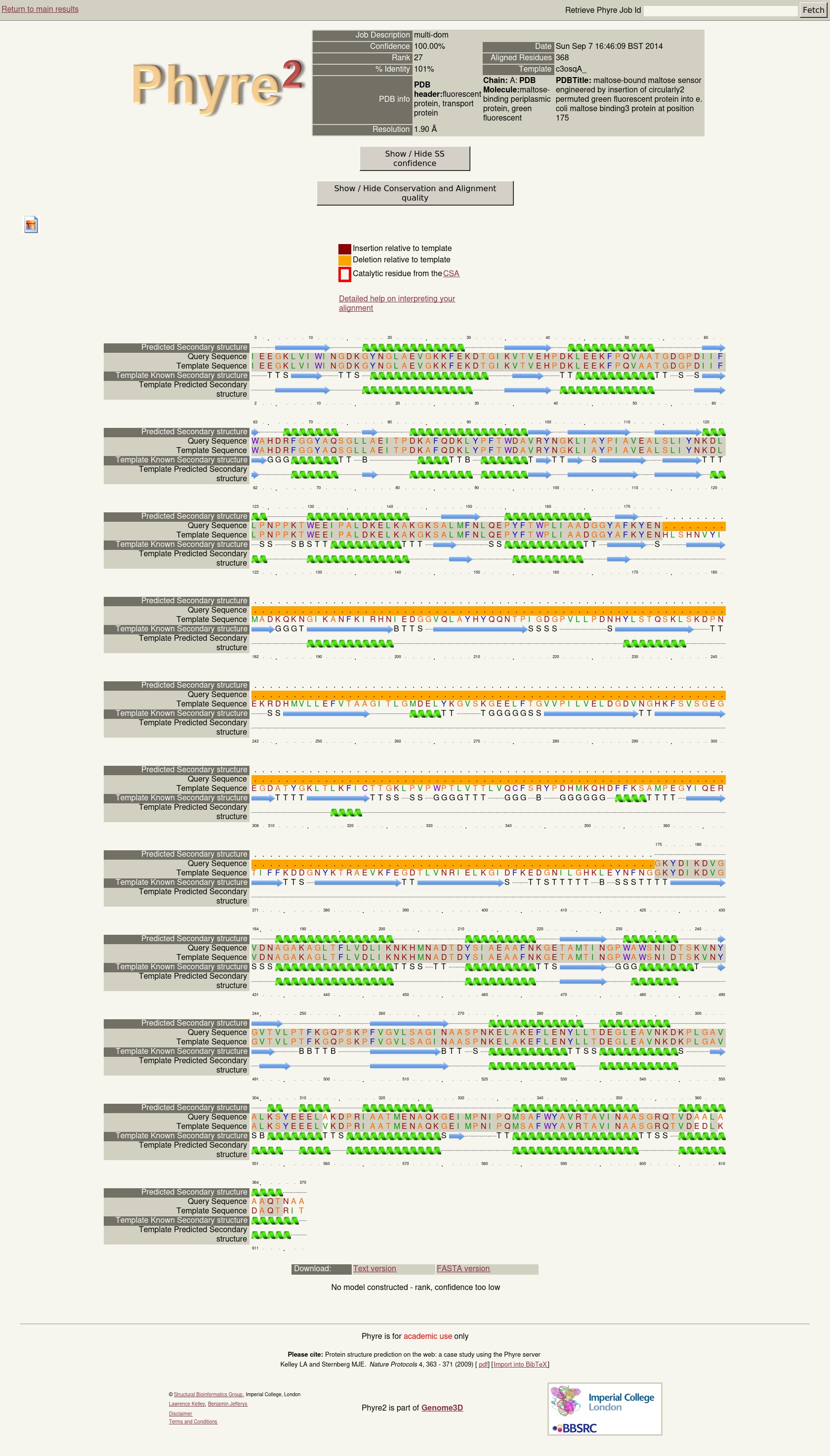Screen dimensions: 830x1456
Task: Toggle Show / Hide Conservation and Alignment quality
Action: (x=415, y=193)
